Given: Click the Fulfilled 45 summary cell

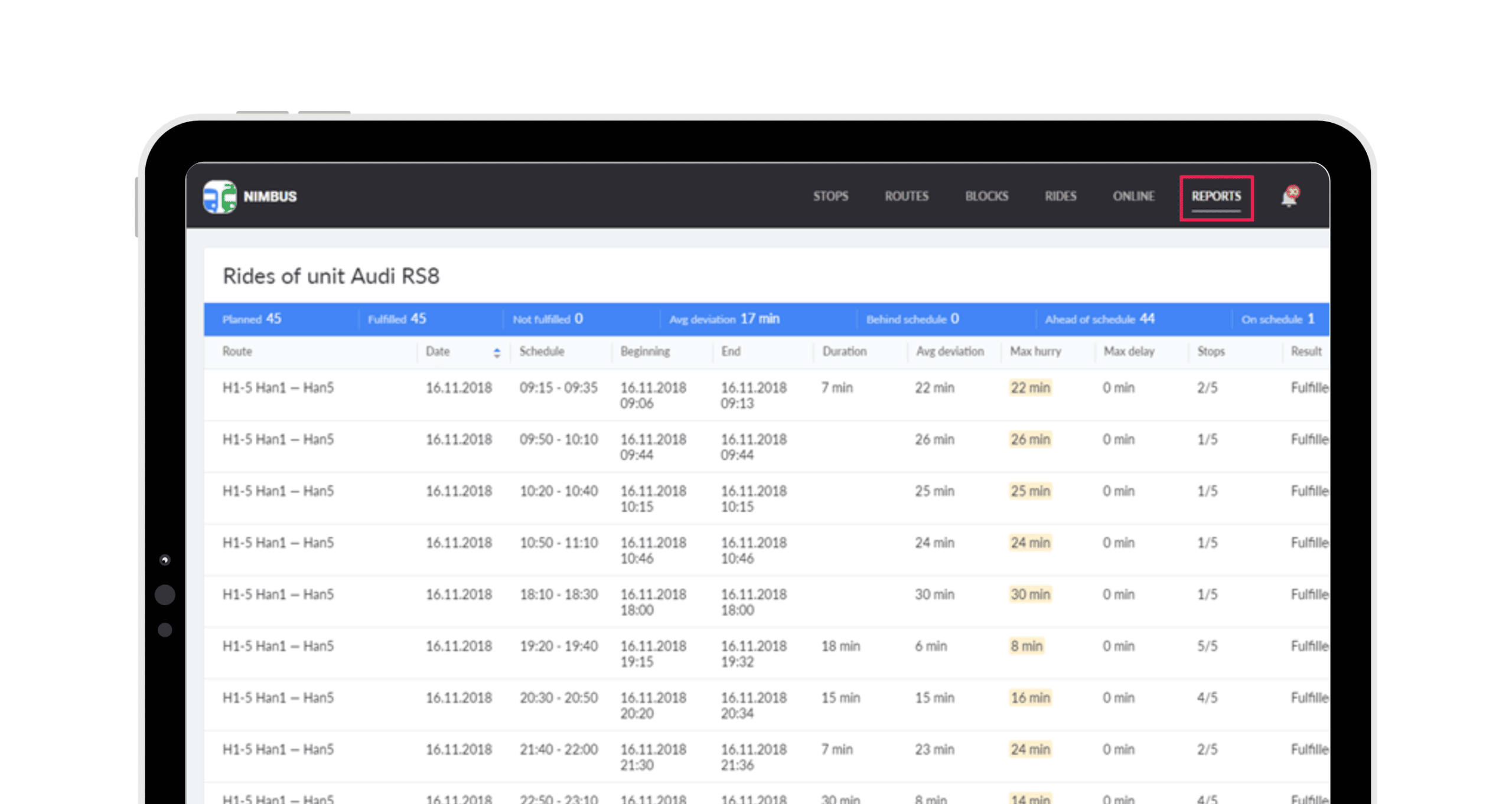Looking at the screenshot, I should [x=397, y=319].
